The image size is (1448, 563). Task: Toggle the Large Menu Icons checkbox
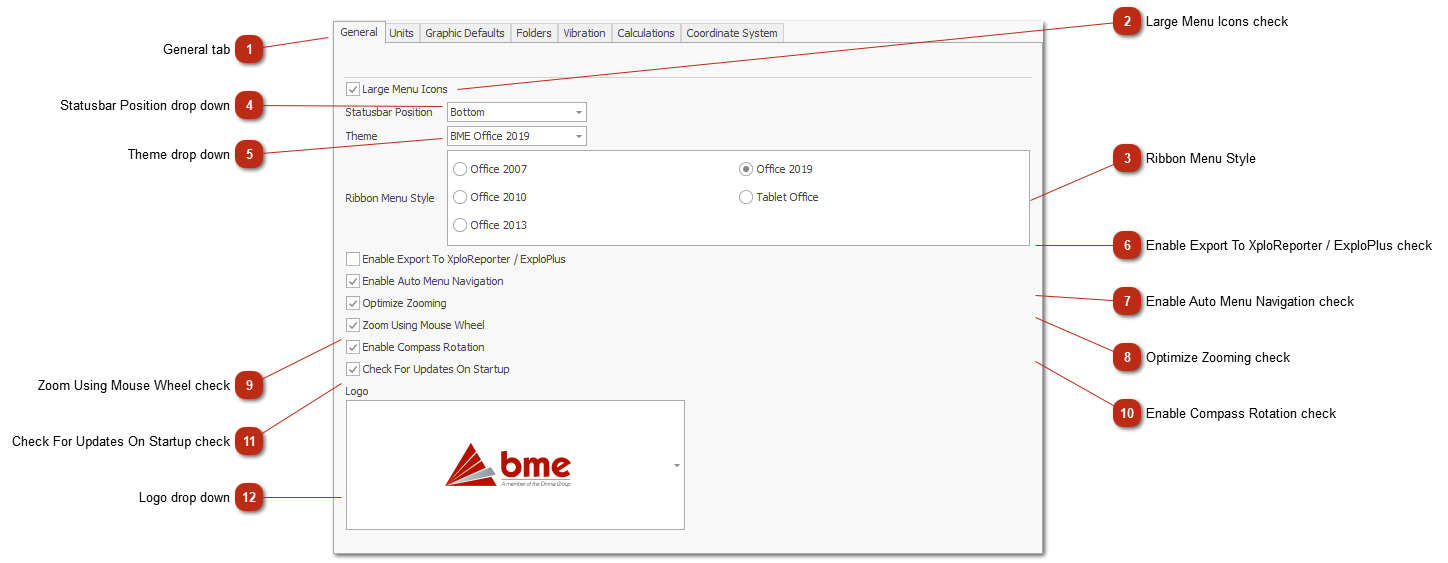[x=353, y=89]
